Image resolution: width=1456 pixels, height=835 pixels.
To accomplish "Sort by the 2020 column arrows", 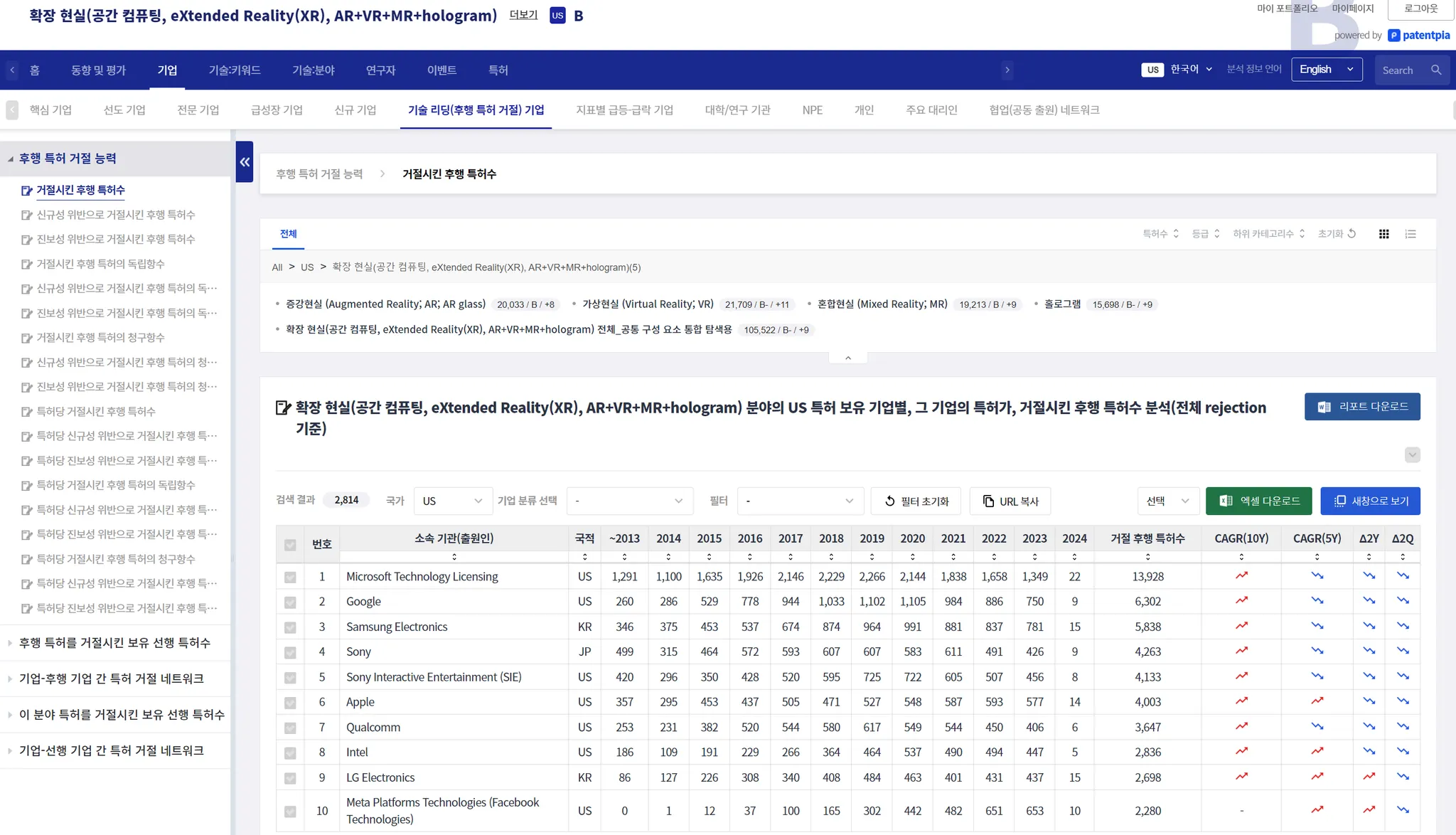I will [x=912, y=557].
